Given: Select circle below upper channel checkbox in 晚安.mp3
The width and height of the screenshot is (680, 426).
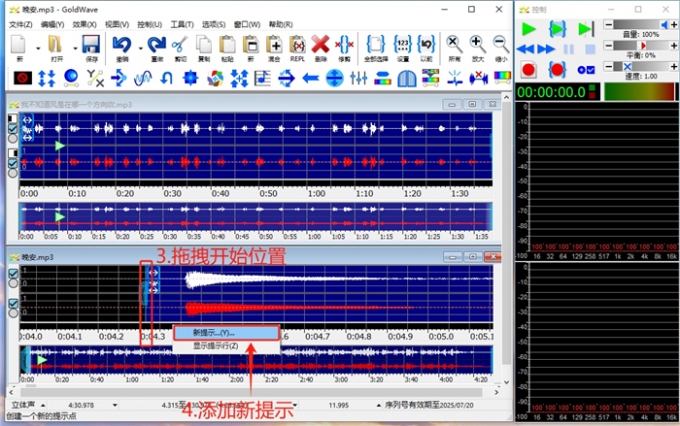Looking at the screenshot, I should [13, 283].
